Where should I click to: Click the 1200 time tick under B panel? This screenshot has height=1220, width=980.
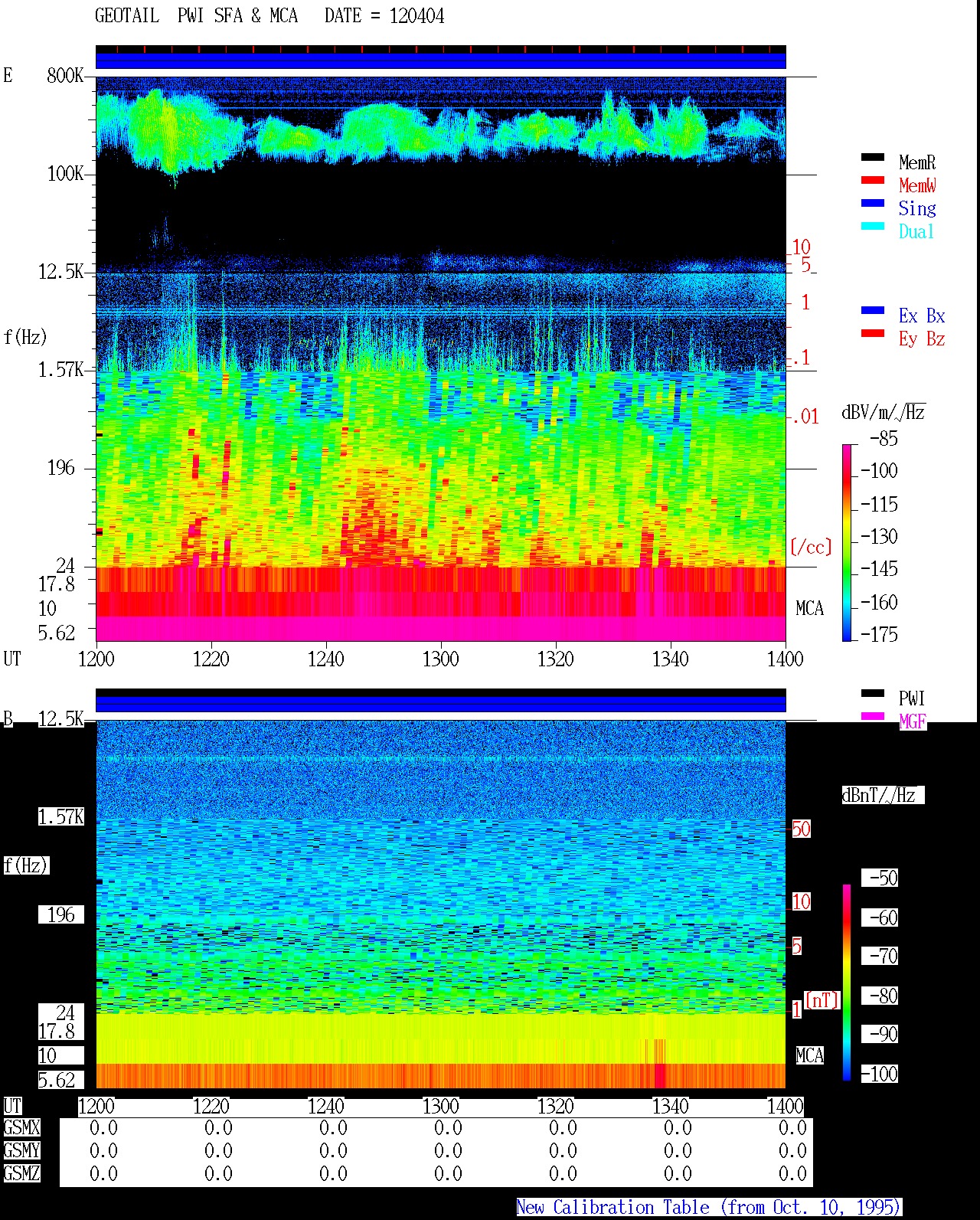[x=96, y=1107]
